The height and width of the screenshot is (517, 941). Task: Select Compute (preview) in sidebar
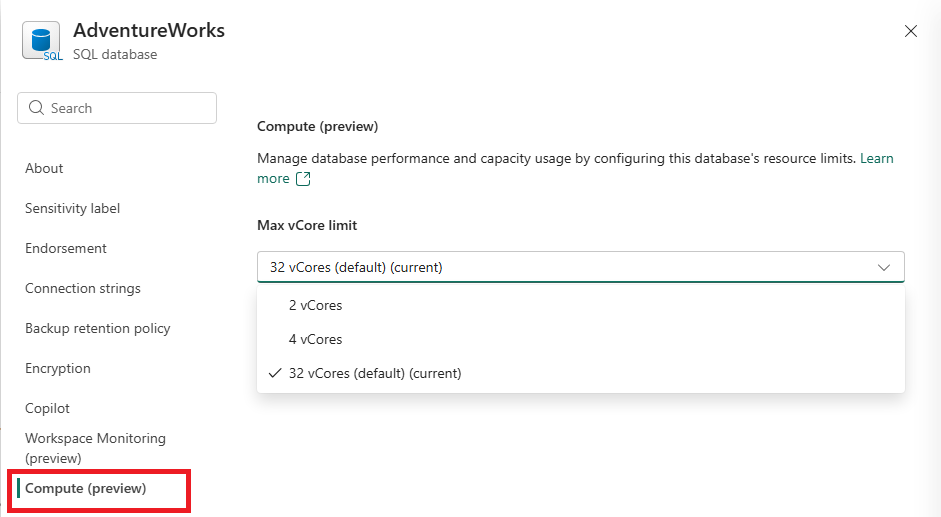86,489
